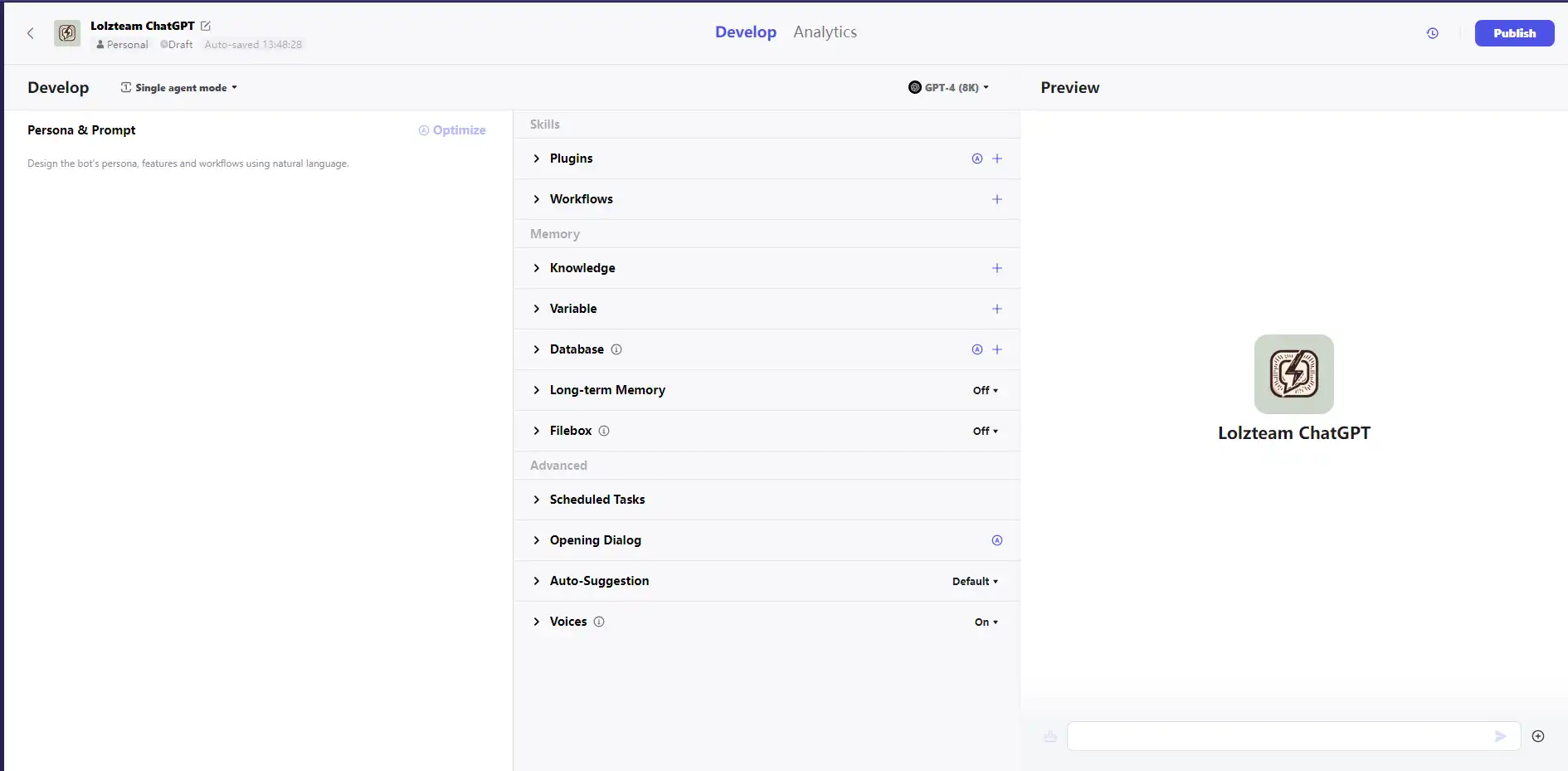Add a database table with the plus icon
Image resolution: width=1568 pixels, height=771 pixels.
point(997,349)
